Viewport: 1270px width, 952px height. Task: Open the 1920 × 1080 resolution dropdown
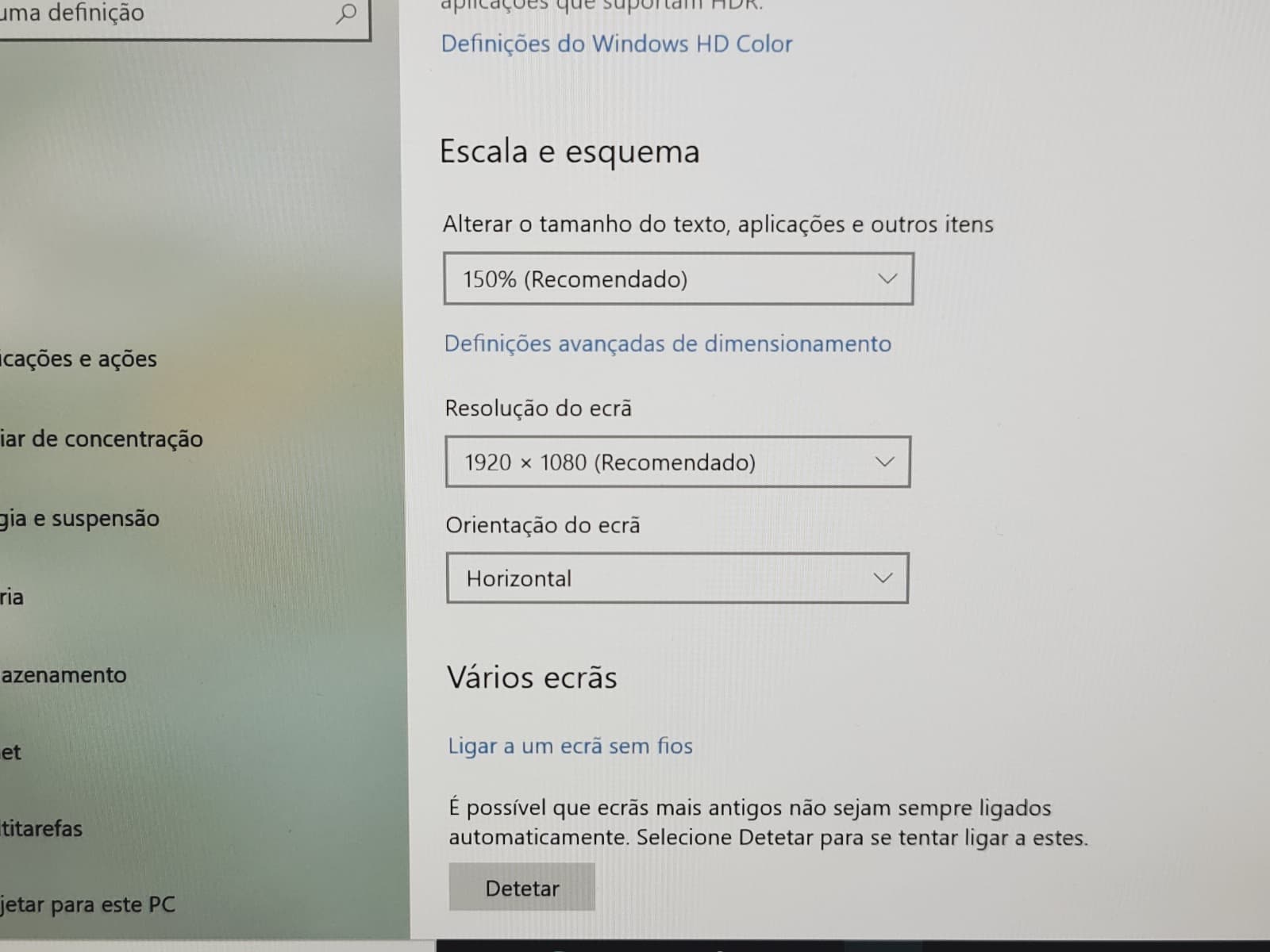[x=678, y=462]
